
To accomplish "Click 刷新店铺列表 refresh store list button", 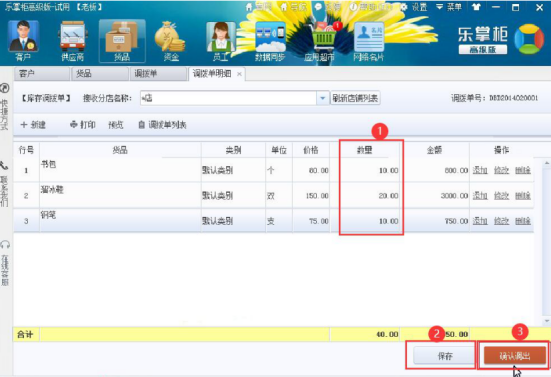I will (x=355, y=98).
